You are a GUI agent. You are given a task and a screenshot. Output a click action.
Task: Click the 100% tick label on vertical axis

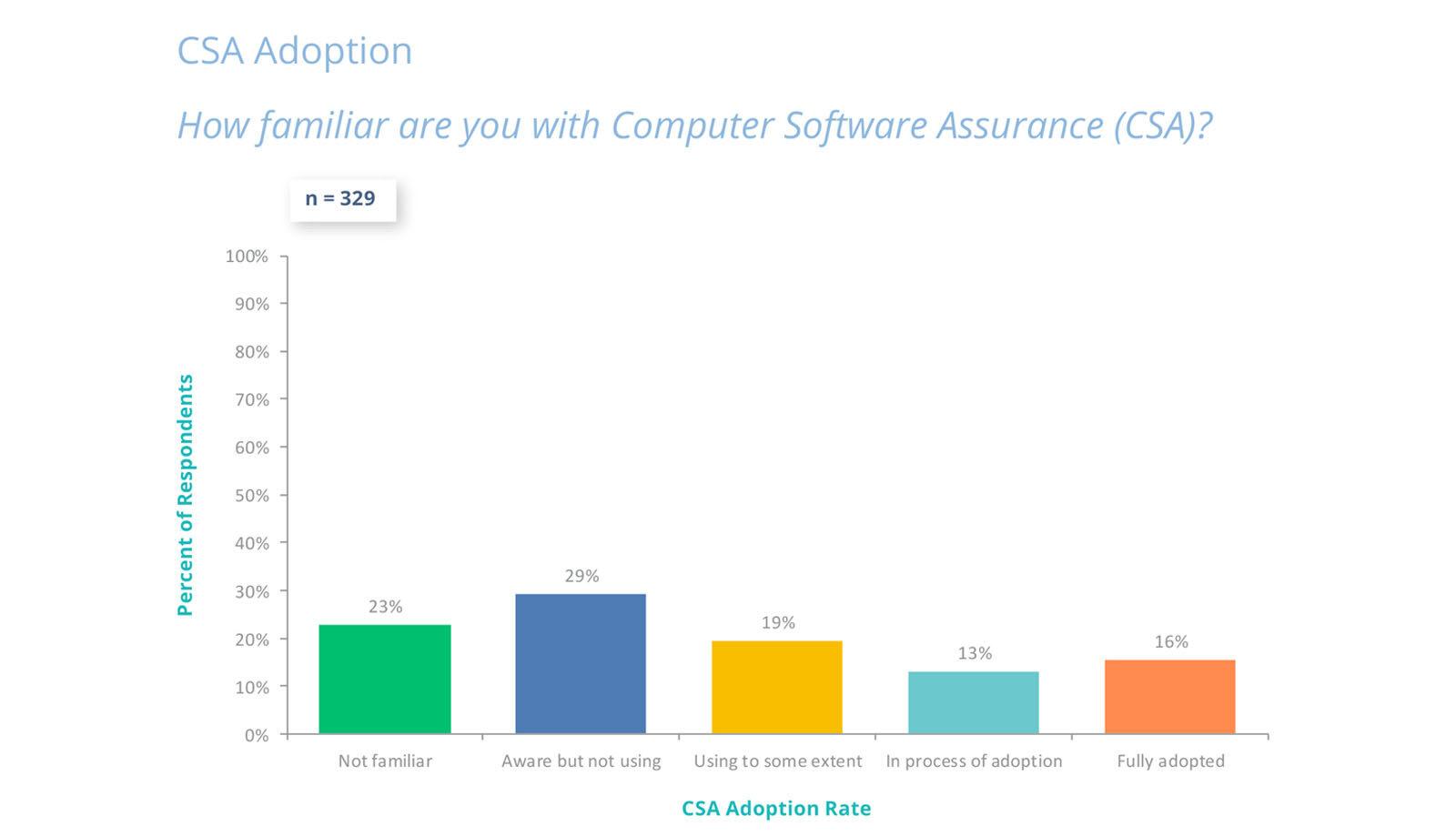[247, 257]
